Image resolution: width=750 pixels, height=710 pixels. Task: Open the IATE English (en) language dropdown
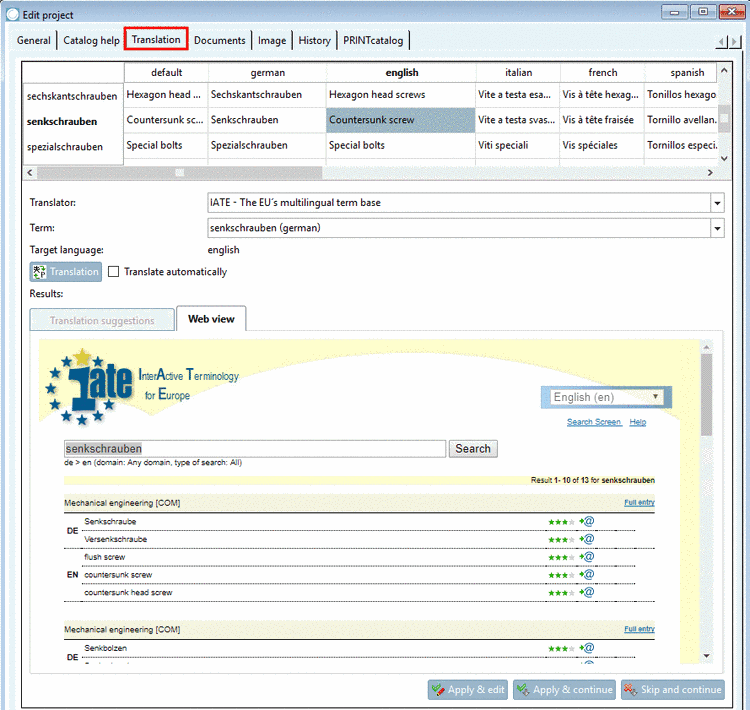606,397
